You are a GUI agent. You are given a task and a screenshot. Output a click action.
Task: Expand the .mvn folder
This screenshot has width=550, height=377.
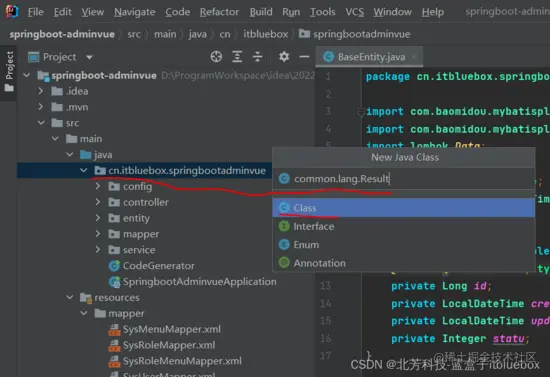tap(41, 107)
